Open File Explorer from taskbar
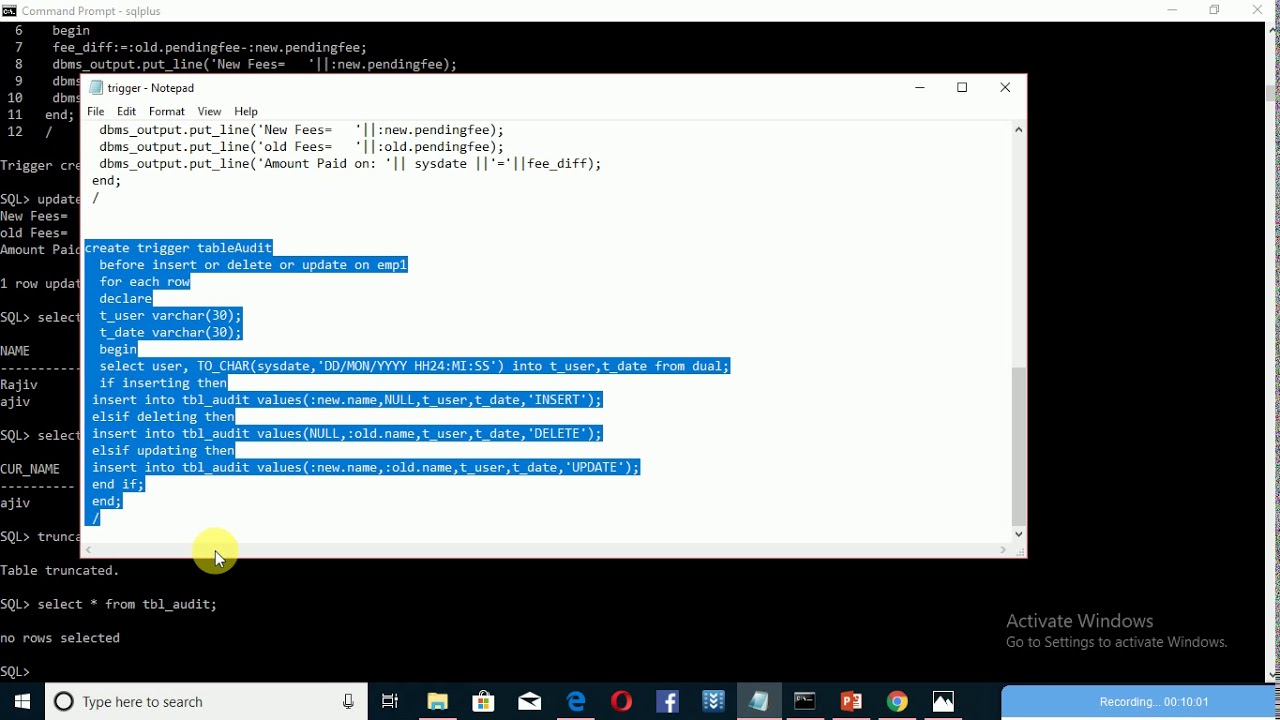The image size is (1280, 720). pos(438,702)
